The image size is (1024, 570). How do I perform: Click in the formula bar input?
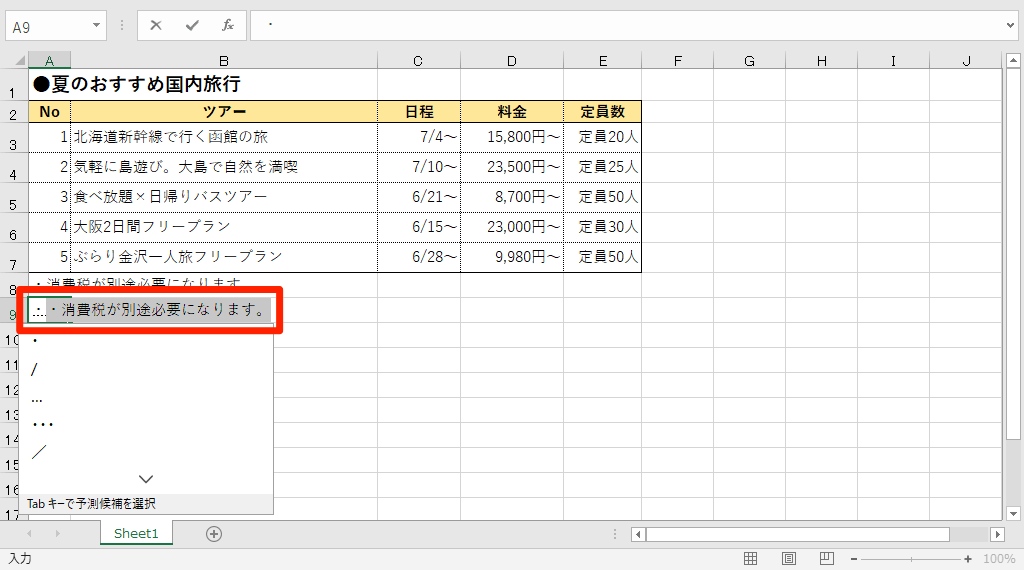[x=627, y=25]
